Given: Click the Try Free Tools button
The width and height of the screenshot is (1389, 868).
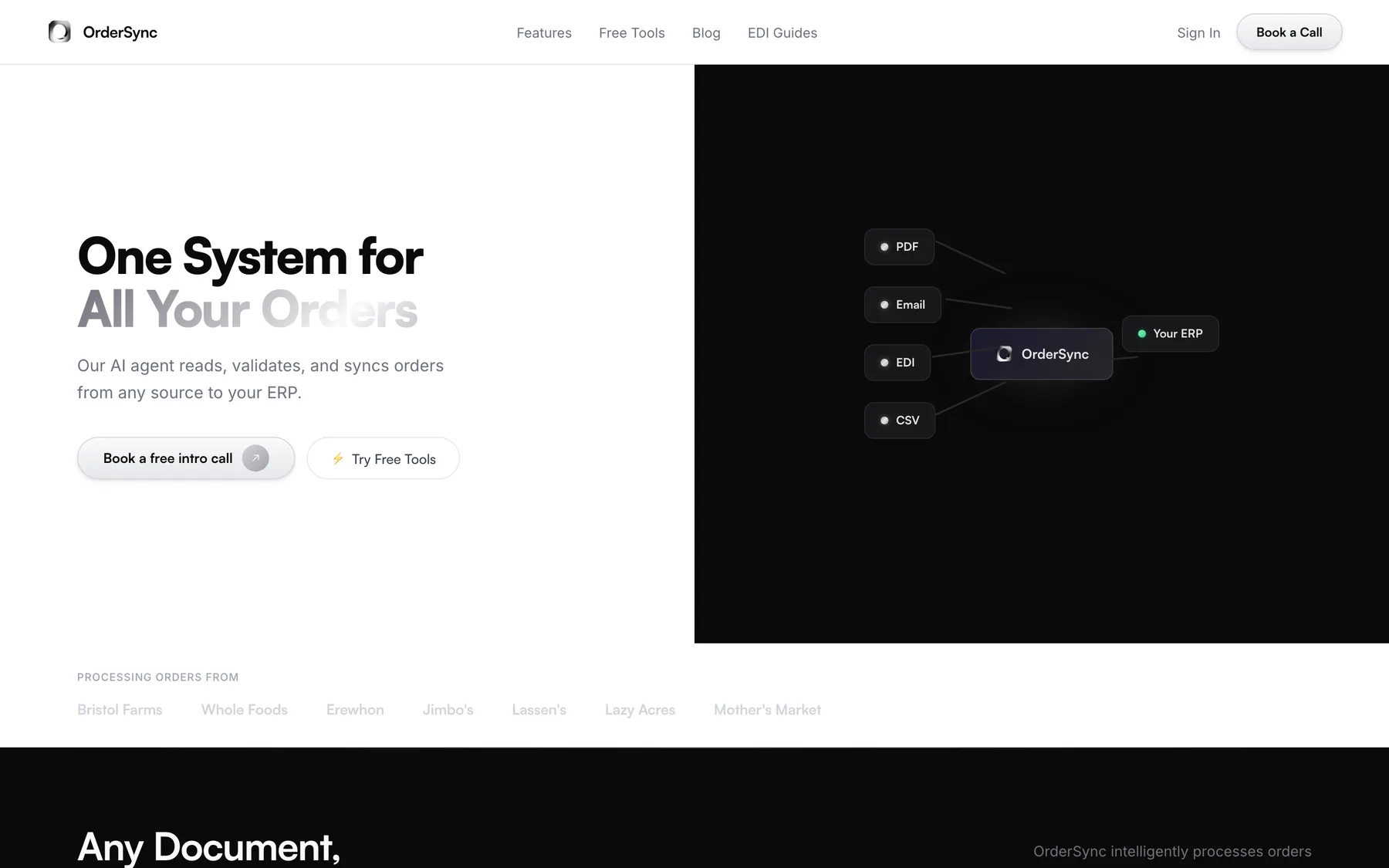Looking at the screenshot, I should pos(384,458).
